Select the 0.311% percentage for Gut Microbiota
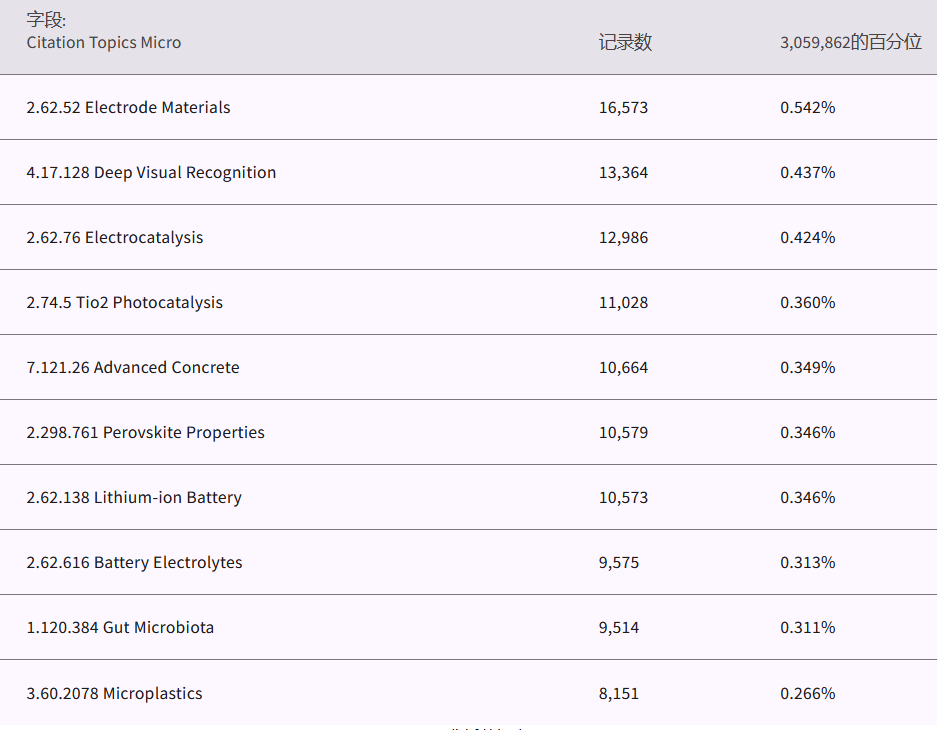Image resolution: width=937 pixels, height=730 pixels. pyautogui.click(x=807, y=628)
